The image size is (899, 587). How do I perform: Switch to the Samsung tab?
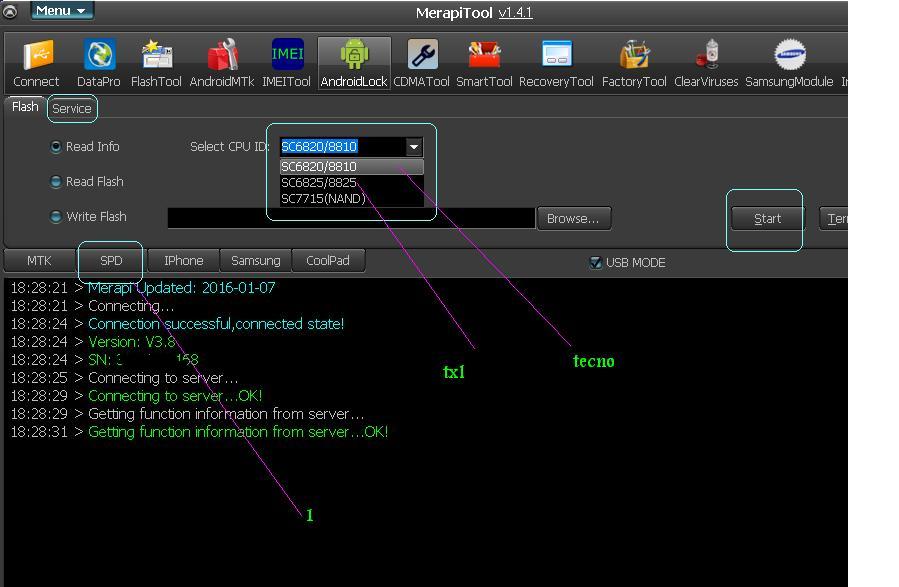click(x=256, y=260)
